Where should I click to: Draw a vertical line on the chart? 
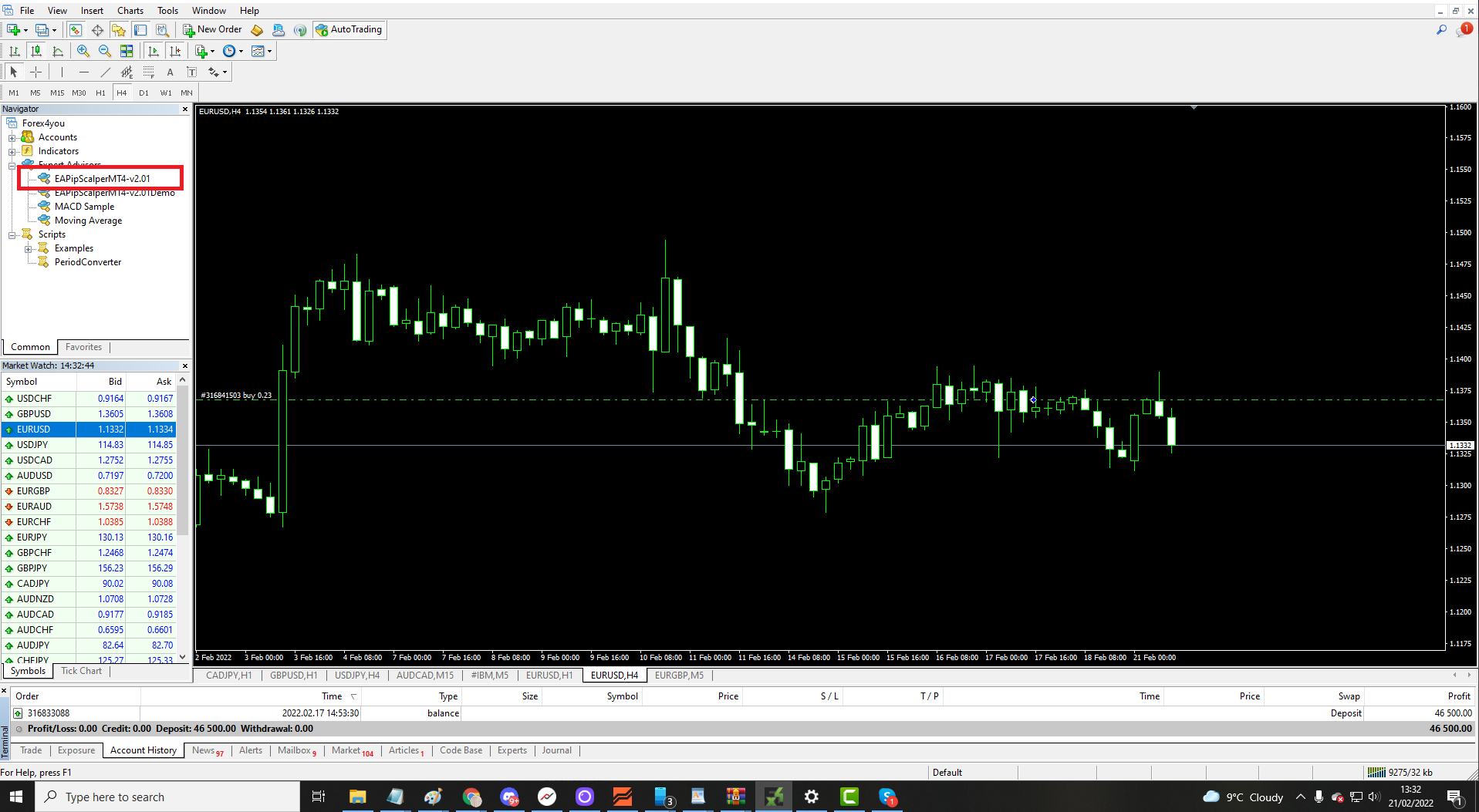(62, 72)
